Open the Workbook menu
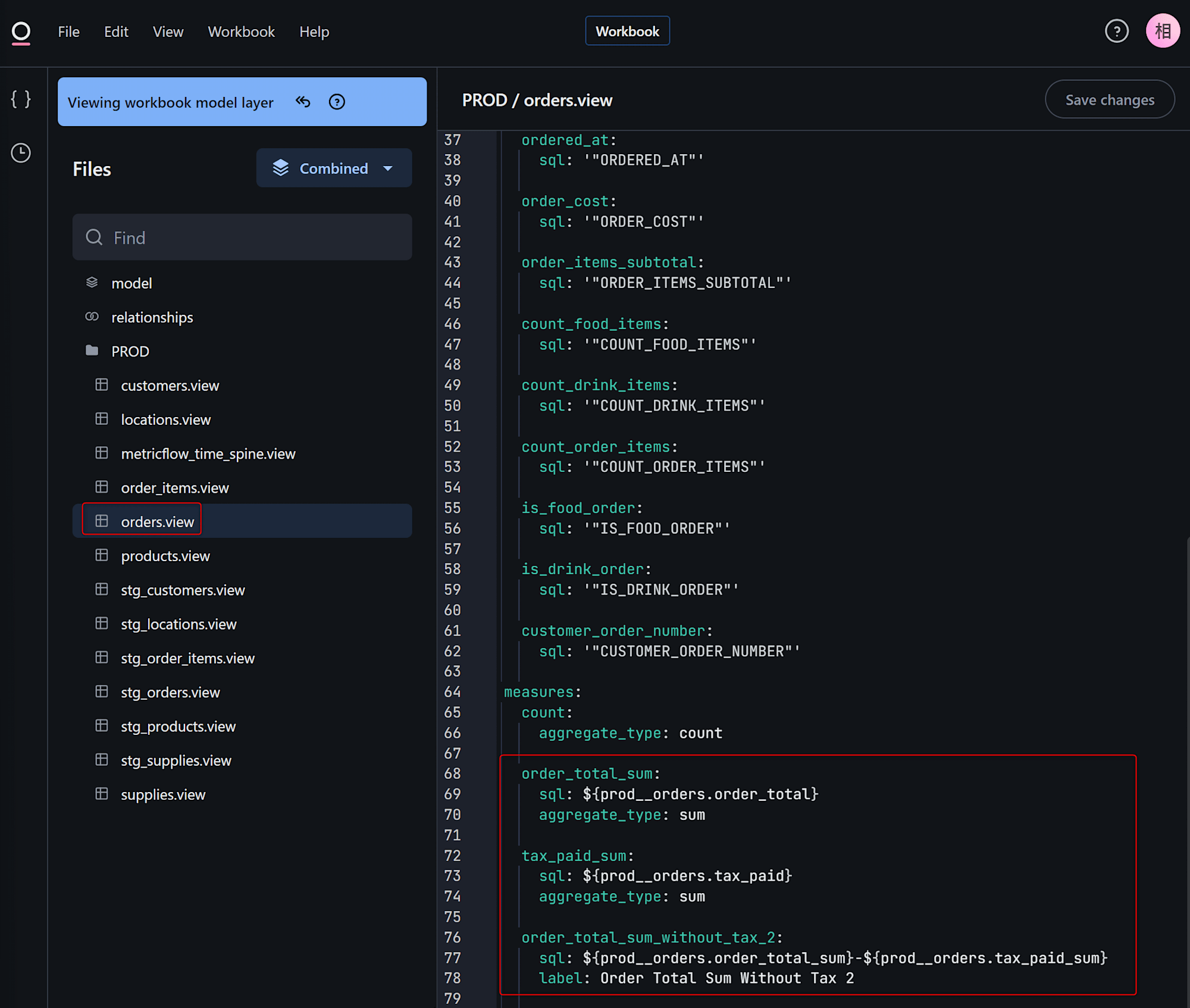The width and height of the screenshot is (1190, 1008). (241, 32)
